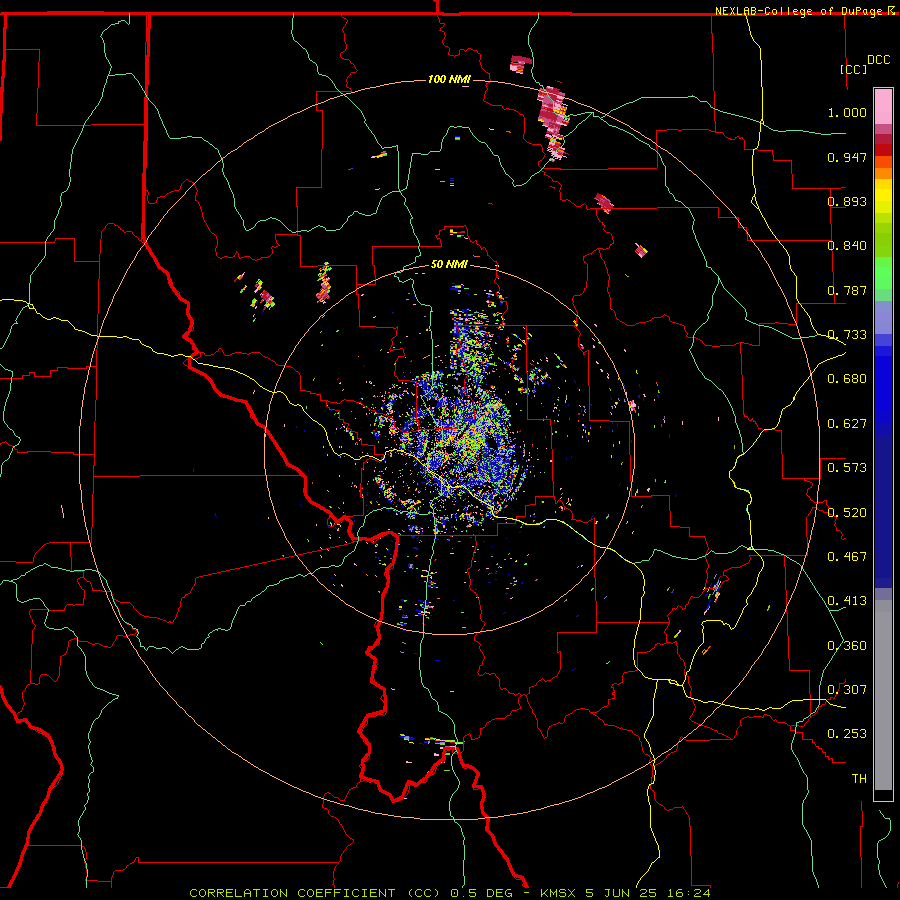Viewport: 900px width, 900px height.
Task: Click the 0.467 scale value
Action: click(x=847, y=556)
